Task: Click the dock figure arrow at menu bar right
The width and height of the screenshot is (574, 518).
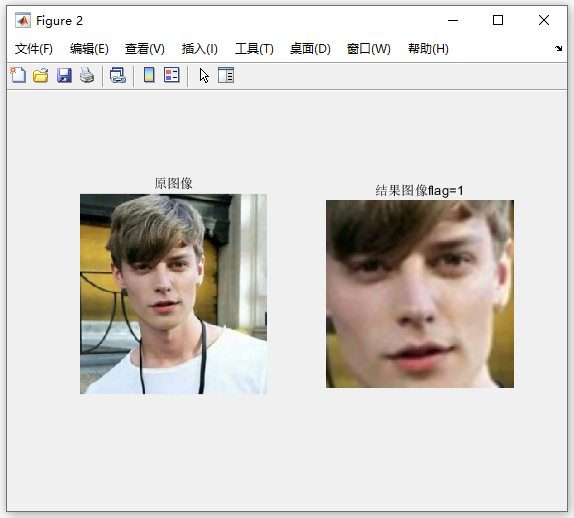Action: coord(558,48)
